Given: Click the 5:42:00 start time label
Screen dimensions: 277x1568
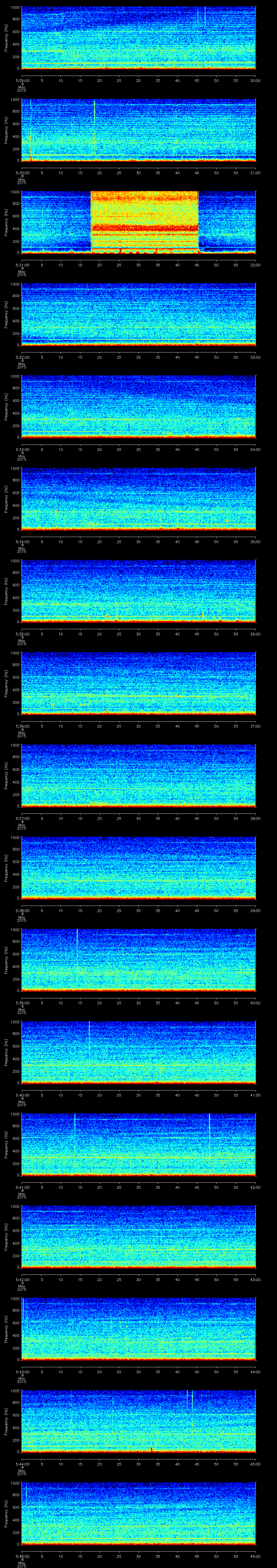Looking at the screenshot, I should pos(22,1279).
